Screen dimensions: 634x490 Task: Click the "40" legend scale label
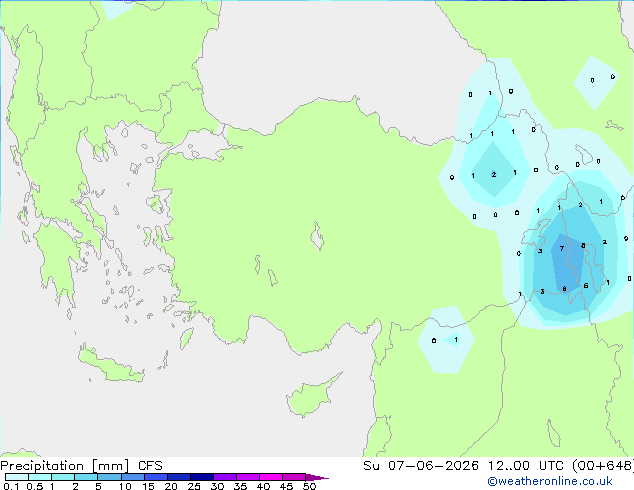pos(263,486)
